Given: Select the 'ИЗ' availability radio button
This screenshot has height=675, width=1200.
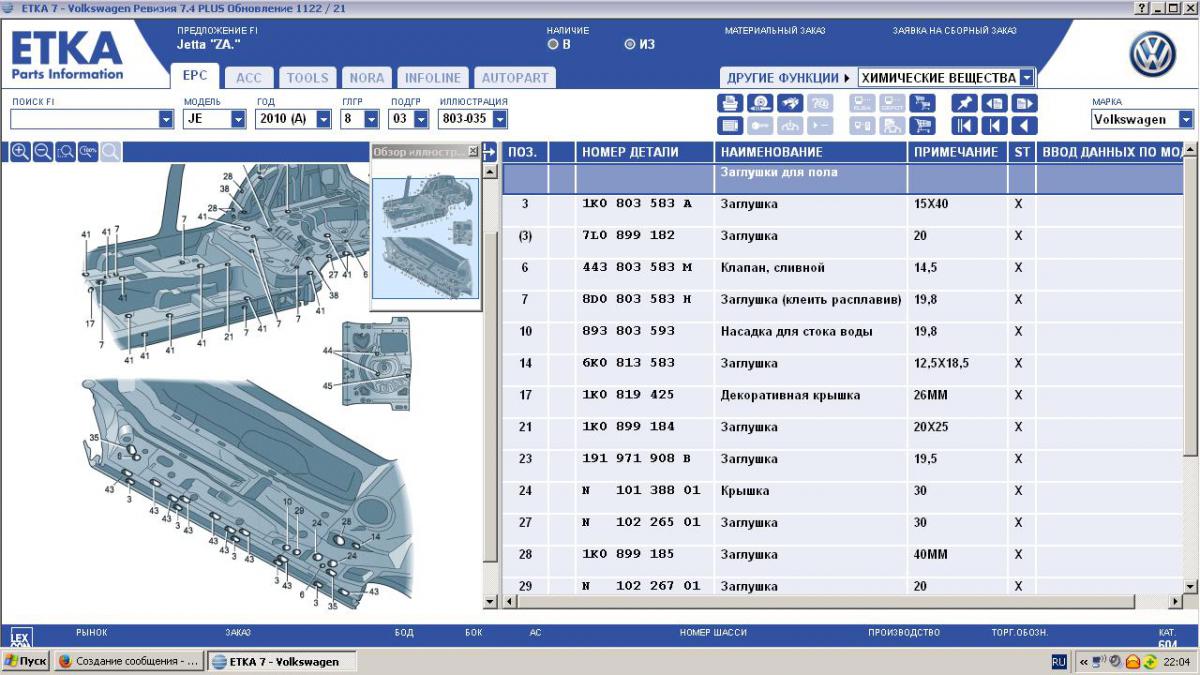Looking at the screenshot, I should click(629, 44).
